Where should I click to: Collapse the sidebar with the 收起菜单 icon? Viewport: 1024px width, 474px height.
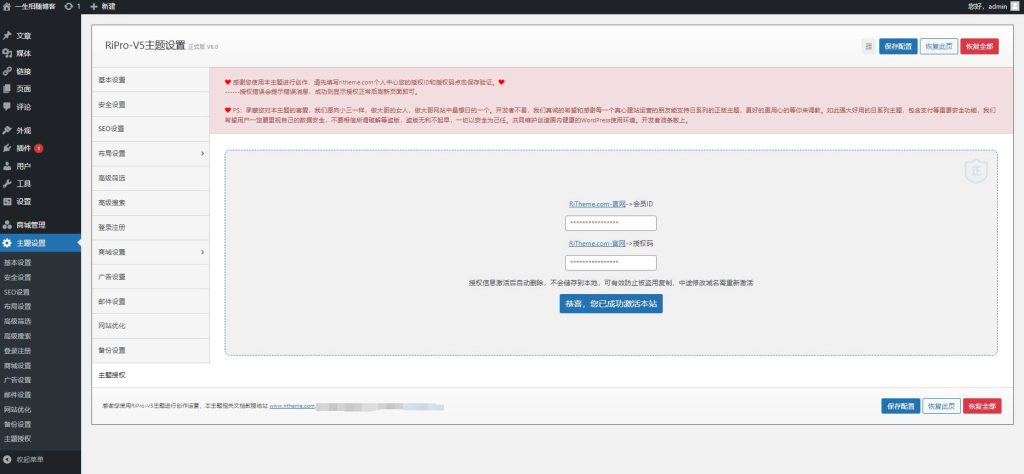[7, 460]
